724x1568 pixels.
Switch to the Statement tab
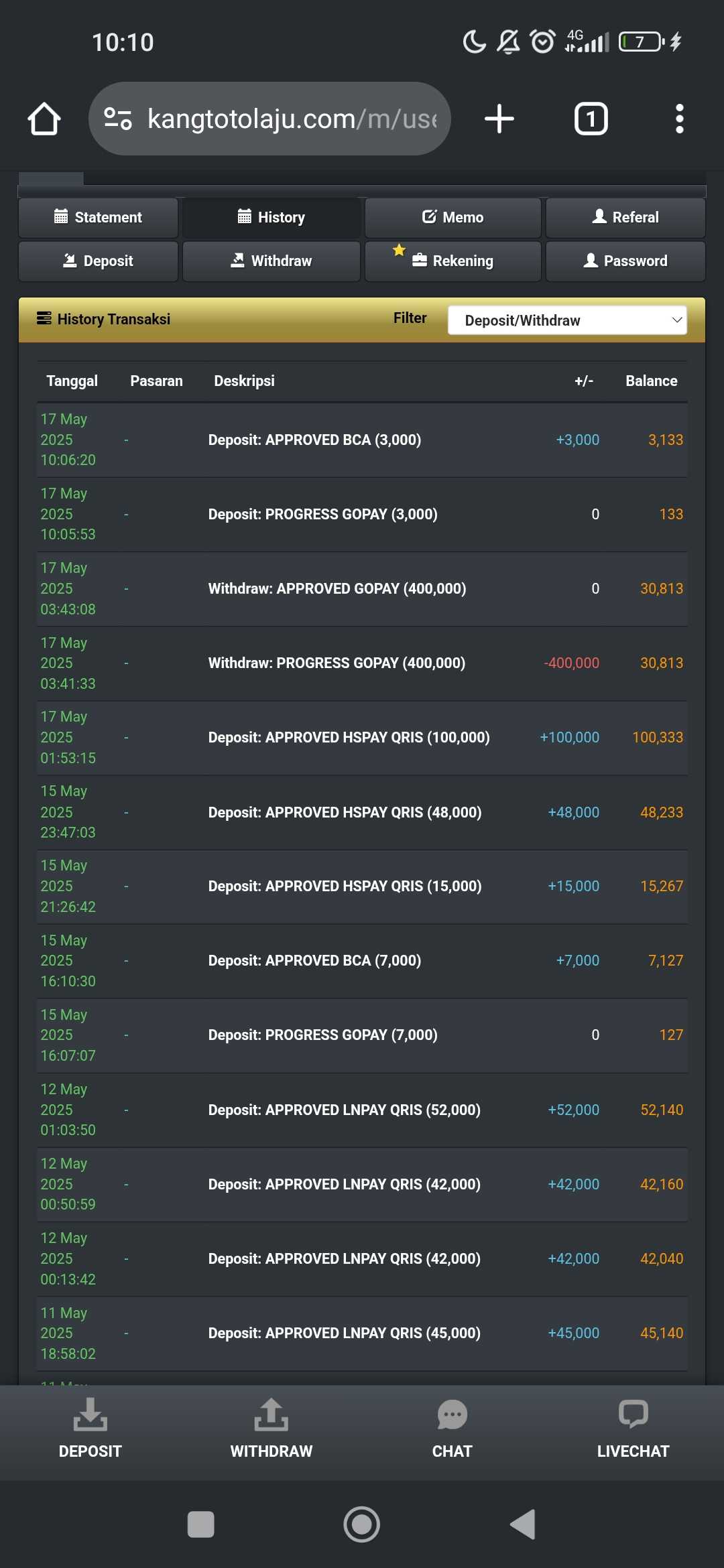[98, 217]
